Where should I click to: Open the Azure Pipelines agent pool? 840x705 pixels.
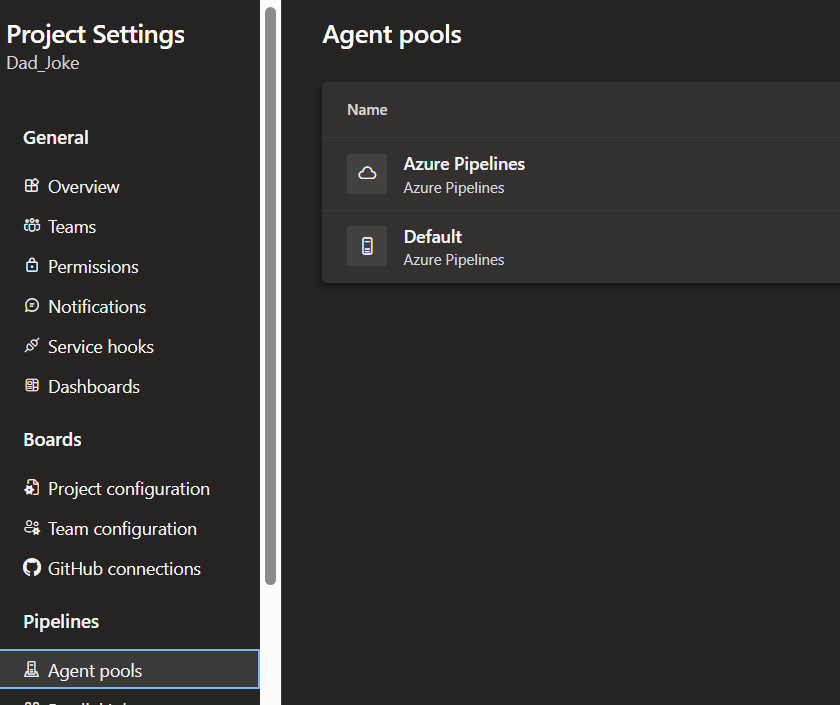[x=464, y=164]
